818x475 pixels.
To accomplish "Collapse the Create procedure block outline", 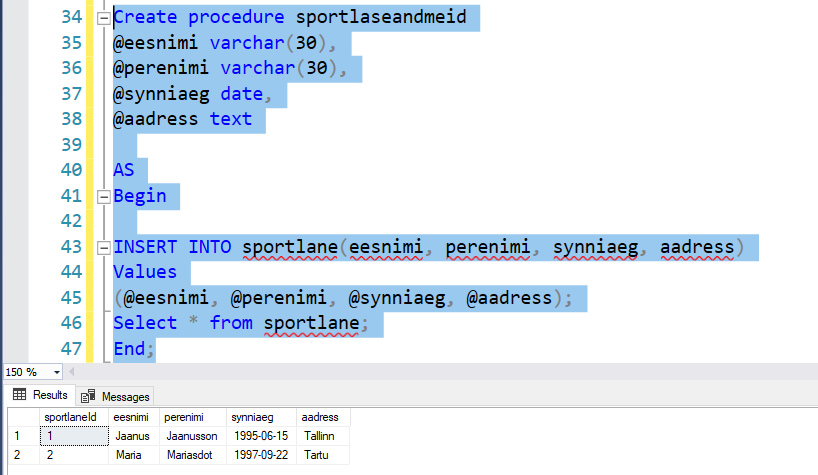I will [102, 19].
